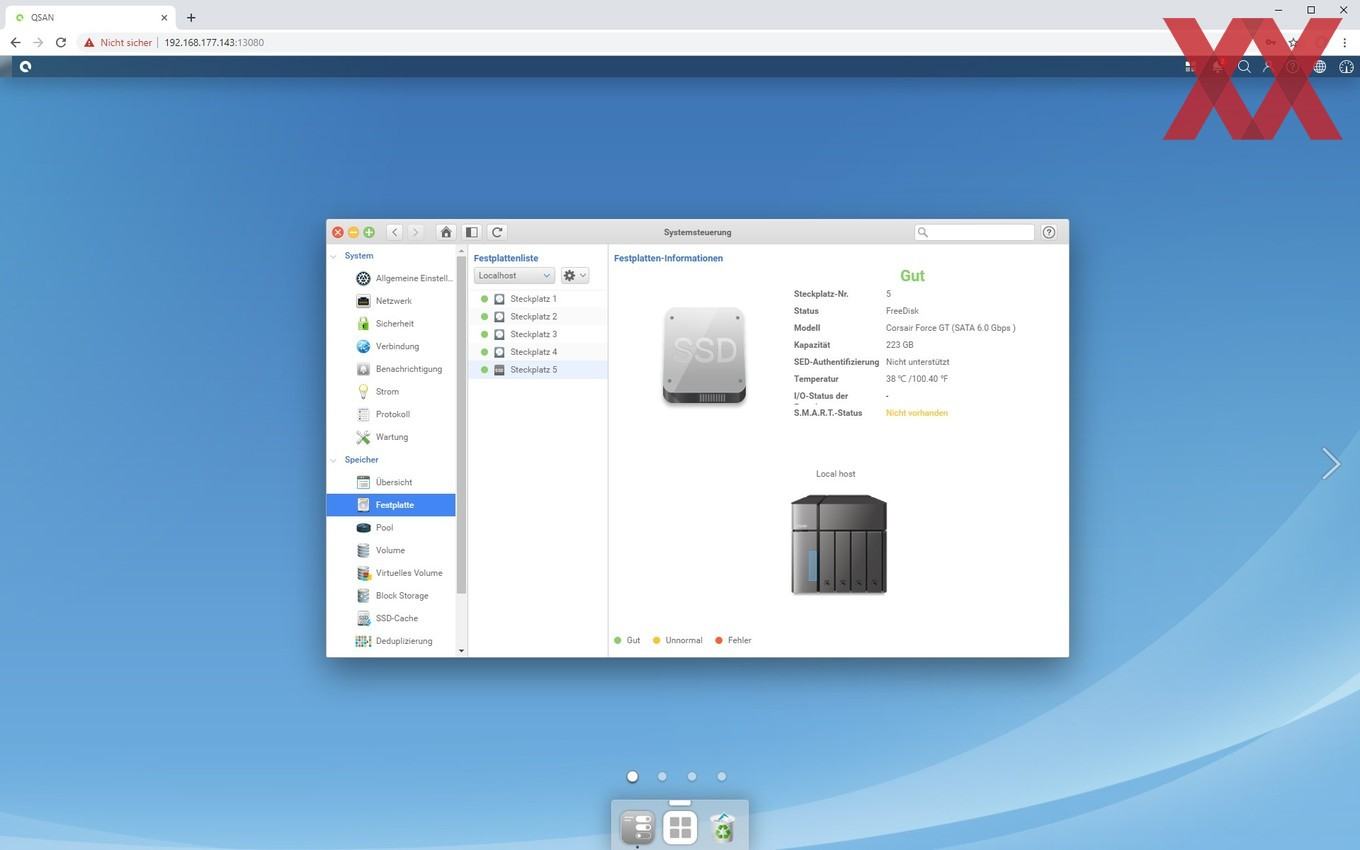Switch to fourth desktop page dot
Image resolution: width=1360 pixels, height=850 pixels.
pyautogui.click(x=721, y=776)
